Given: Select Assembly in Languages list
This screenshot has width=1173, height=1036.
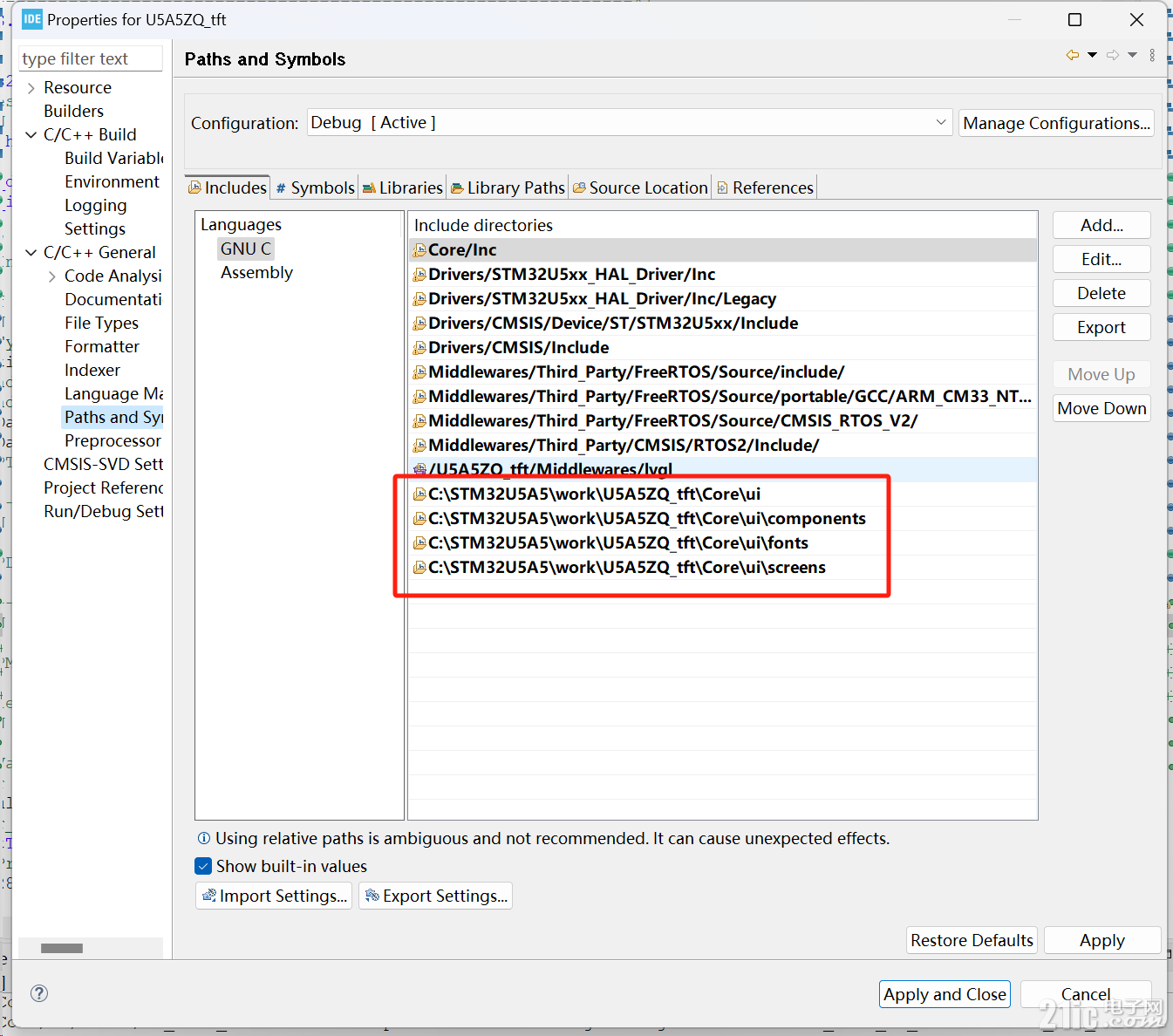Looking at the screenshot, I should [256, 272].
